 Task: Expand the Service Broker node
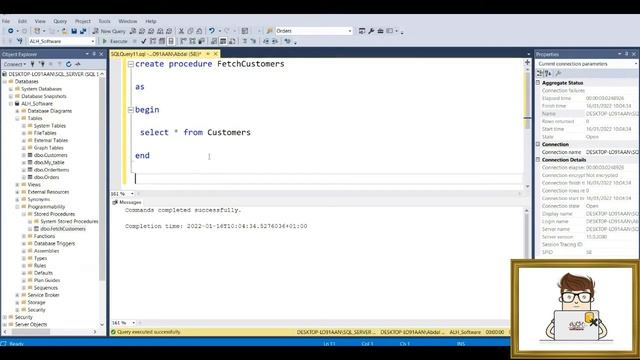(x=17, y=295)
